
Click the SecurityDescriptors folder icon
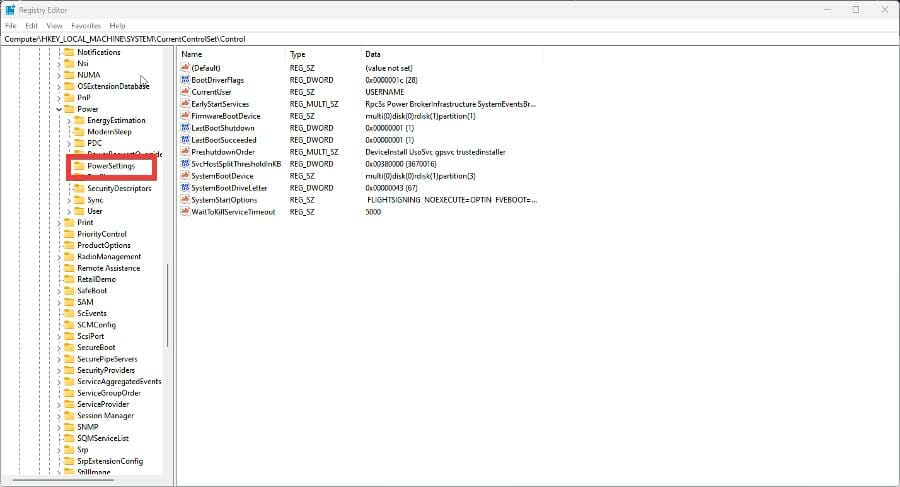79,188
